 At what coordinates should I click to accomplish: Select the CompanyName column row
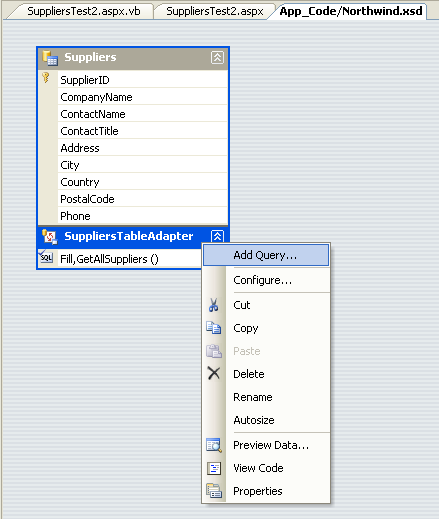point(142,97)
